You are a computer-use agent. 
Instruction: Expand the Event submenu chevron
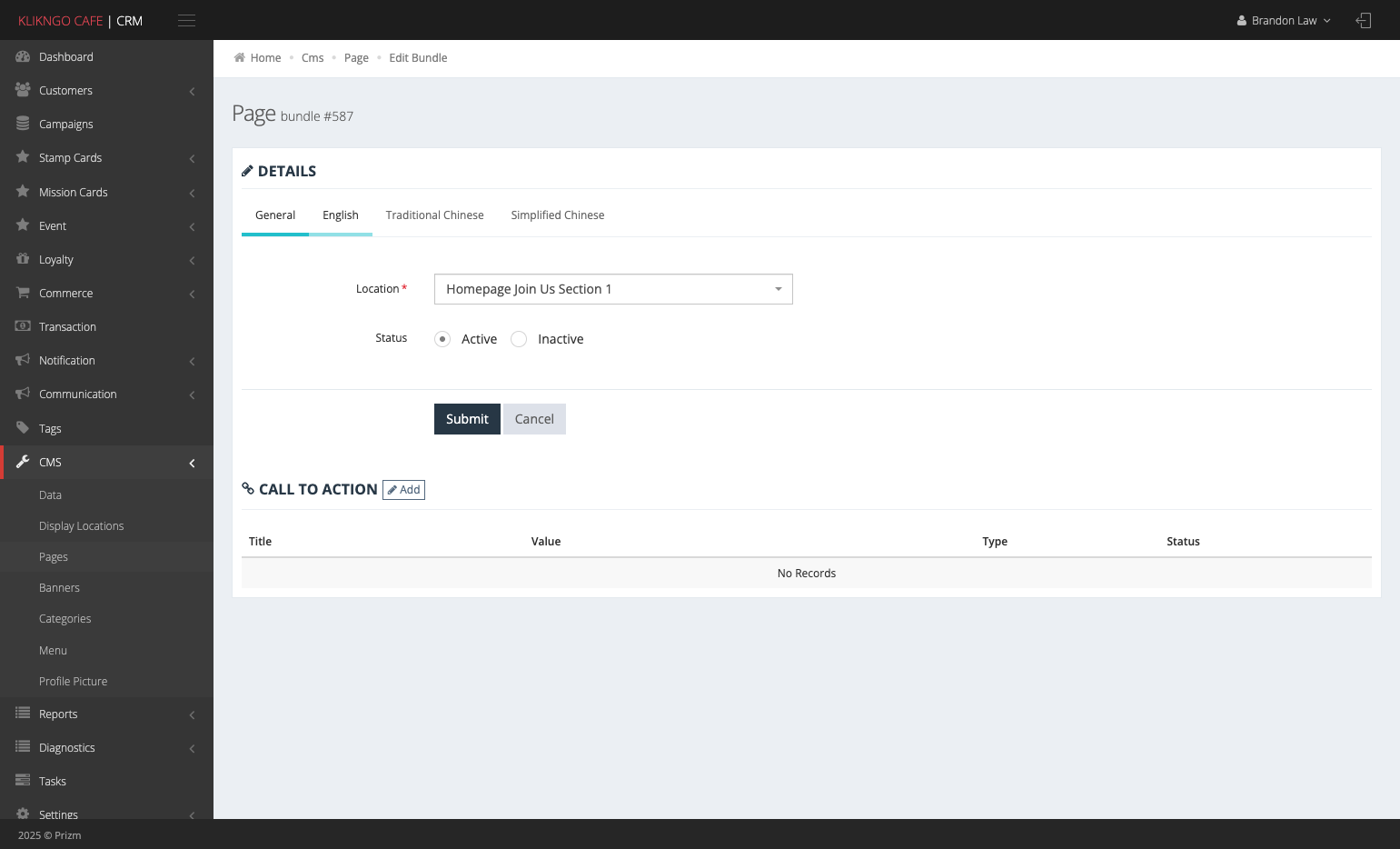[192, 226]
